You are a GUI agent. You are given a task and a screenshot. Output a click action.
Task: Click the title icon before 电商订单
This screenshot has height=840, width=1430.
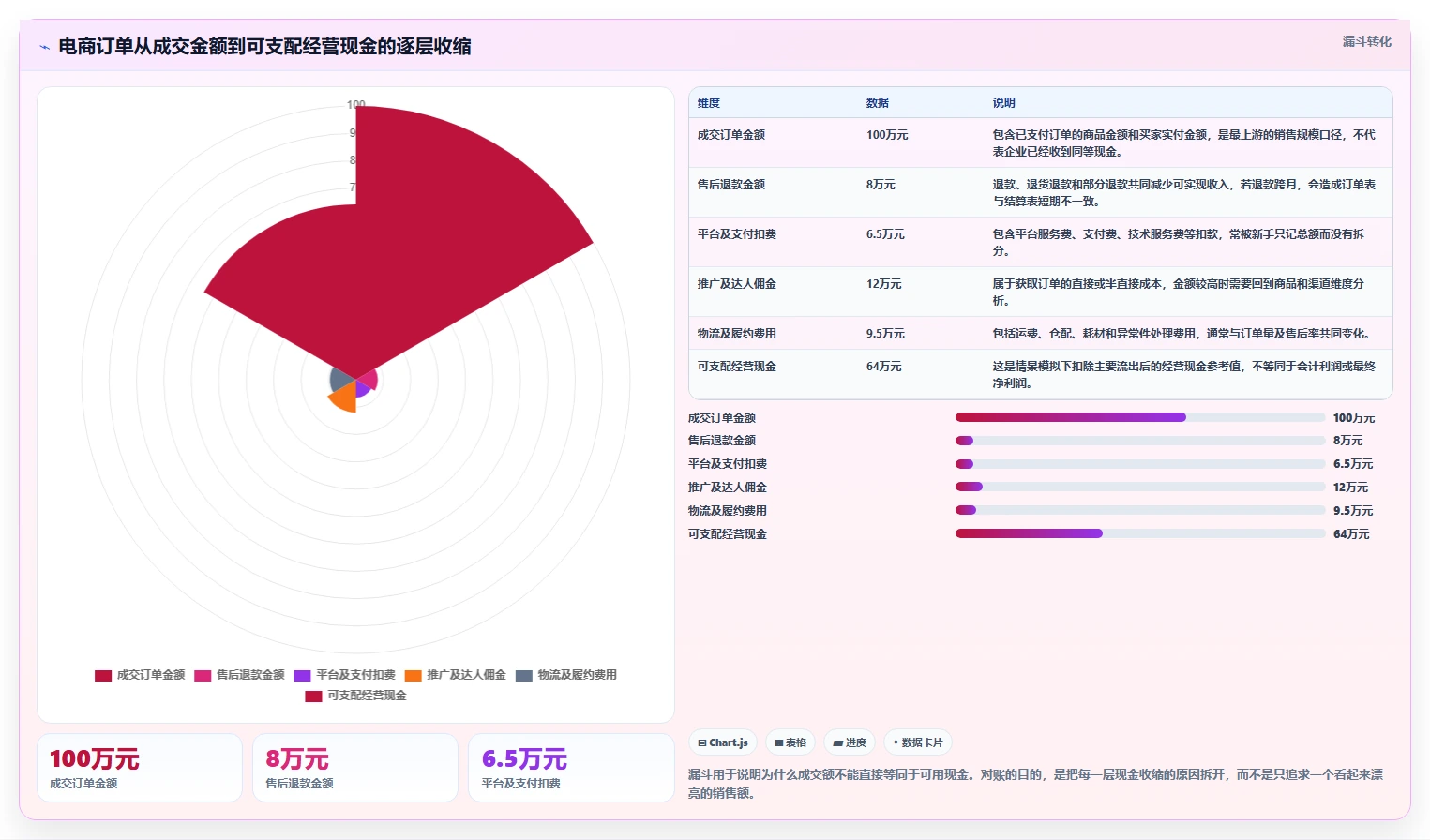pyautogui.click(x=44, y=47)
